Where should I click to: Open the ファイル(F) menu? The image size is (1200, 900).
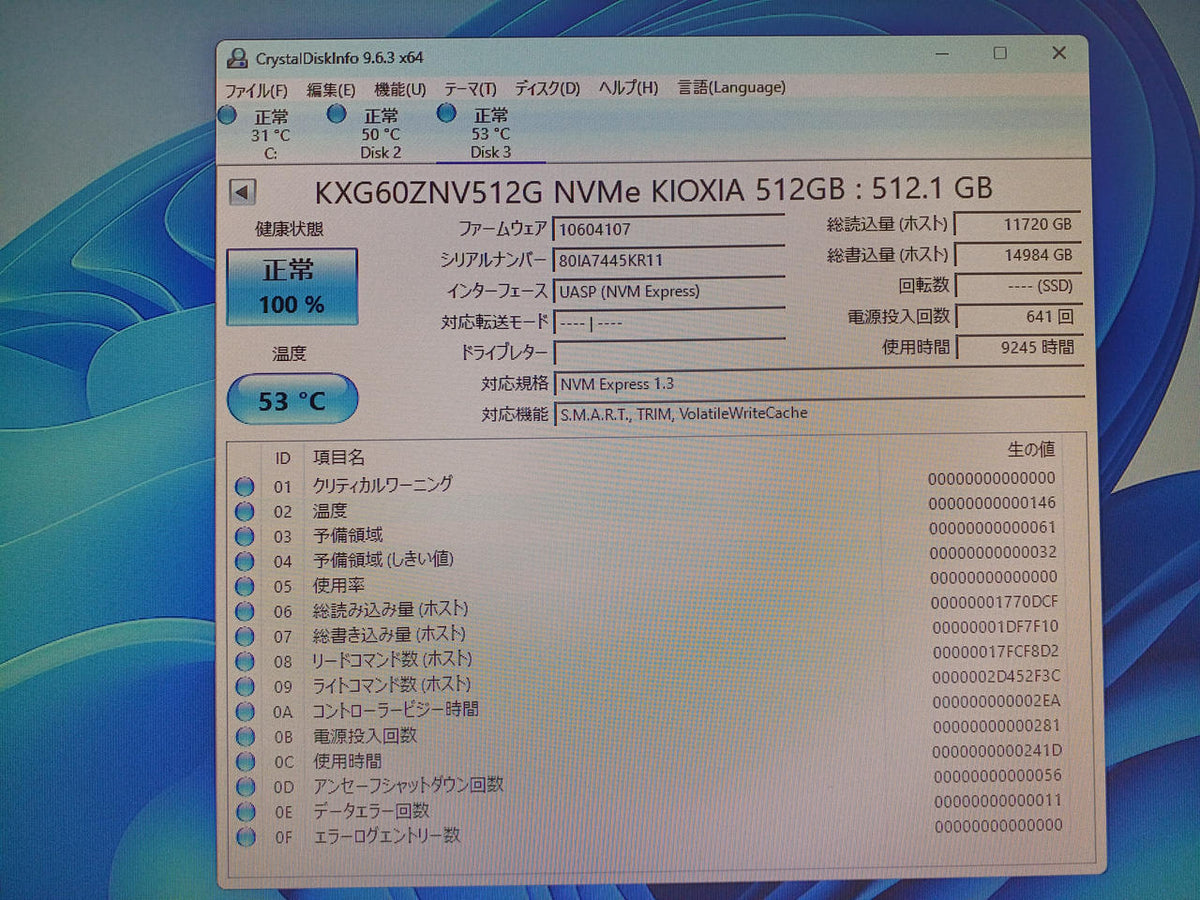click(256, 90)
